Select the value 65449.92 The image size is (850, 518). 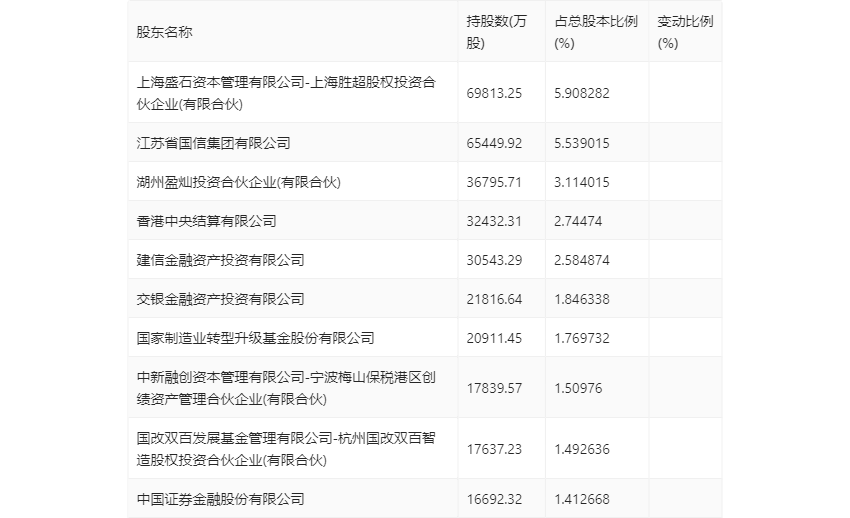(494, 143)
